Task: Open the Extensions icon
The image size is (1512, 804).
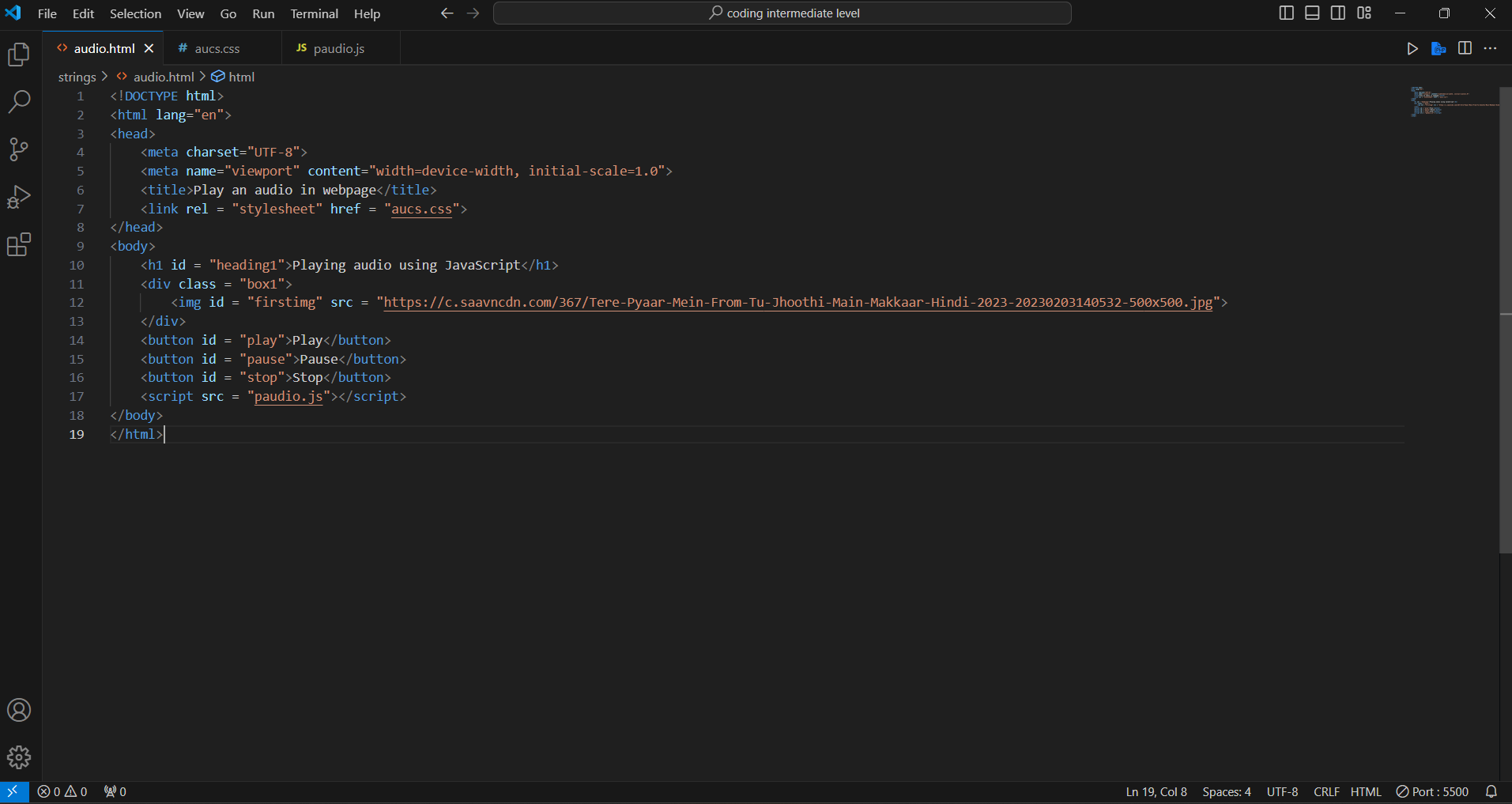Action: pyautogui.click(x=18, y=245)
